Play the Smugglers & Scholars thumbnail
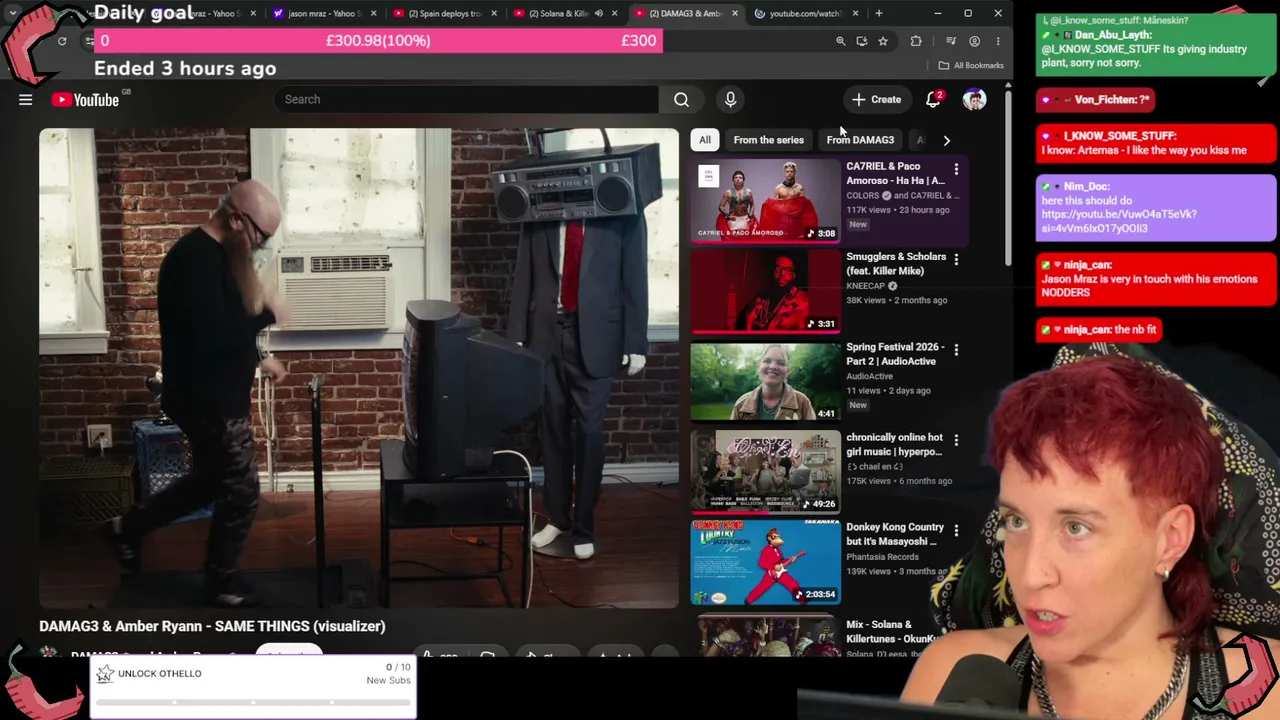This screenshot has height=720, width=1280. click(766, 291)
